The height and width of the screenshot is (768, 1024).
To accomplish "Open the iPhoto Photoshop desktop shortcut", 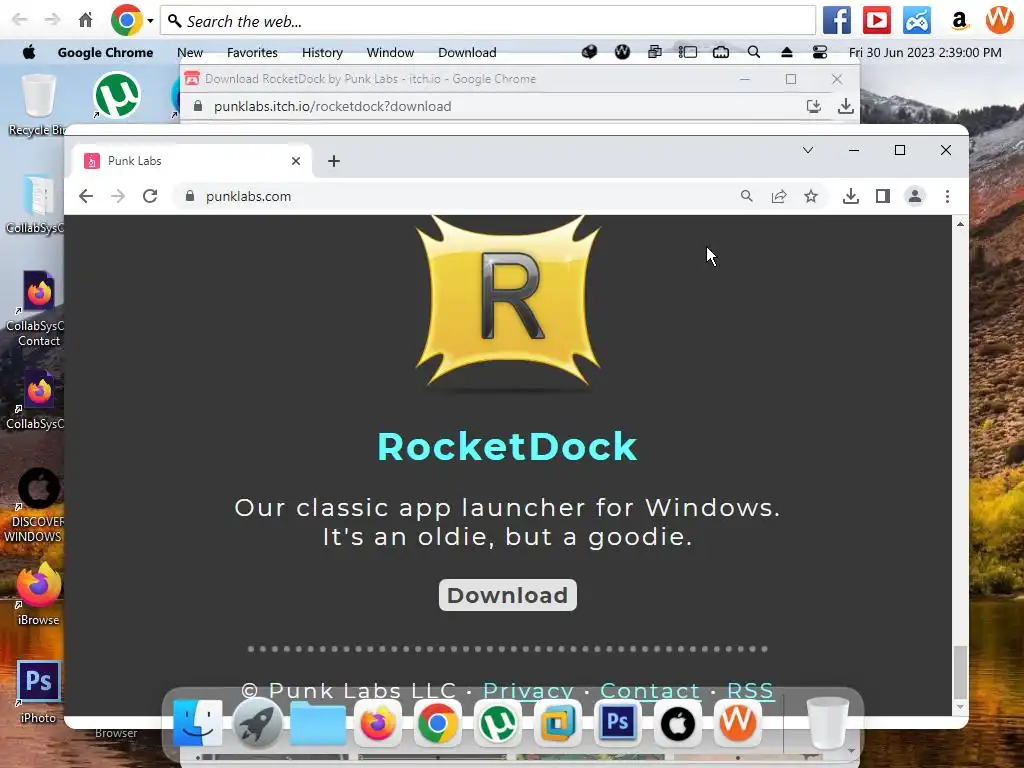I will (x=39, y=692).
